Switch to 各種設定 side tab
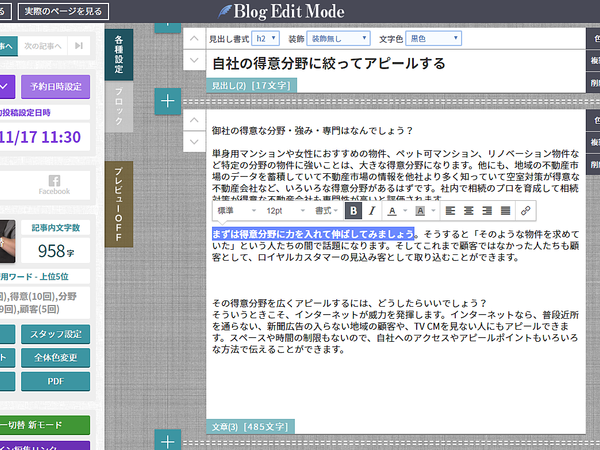 (119, 55)
